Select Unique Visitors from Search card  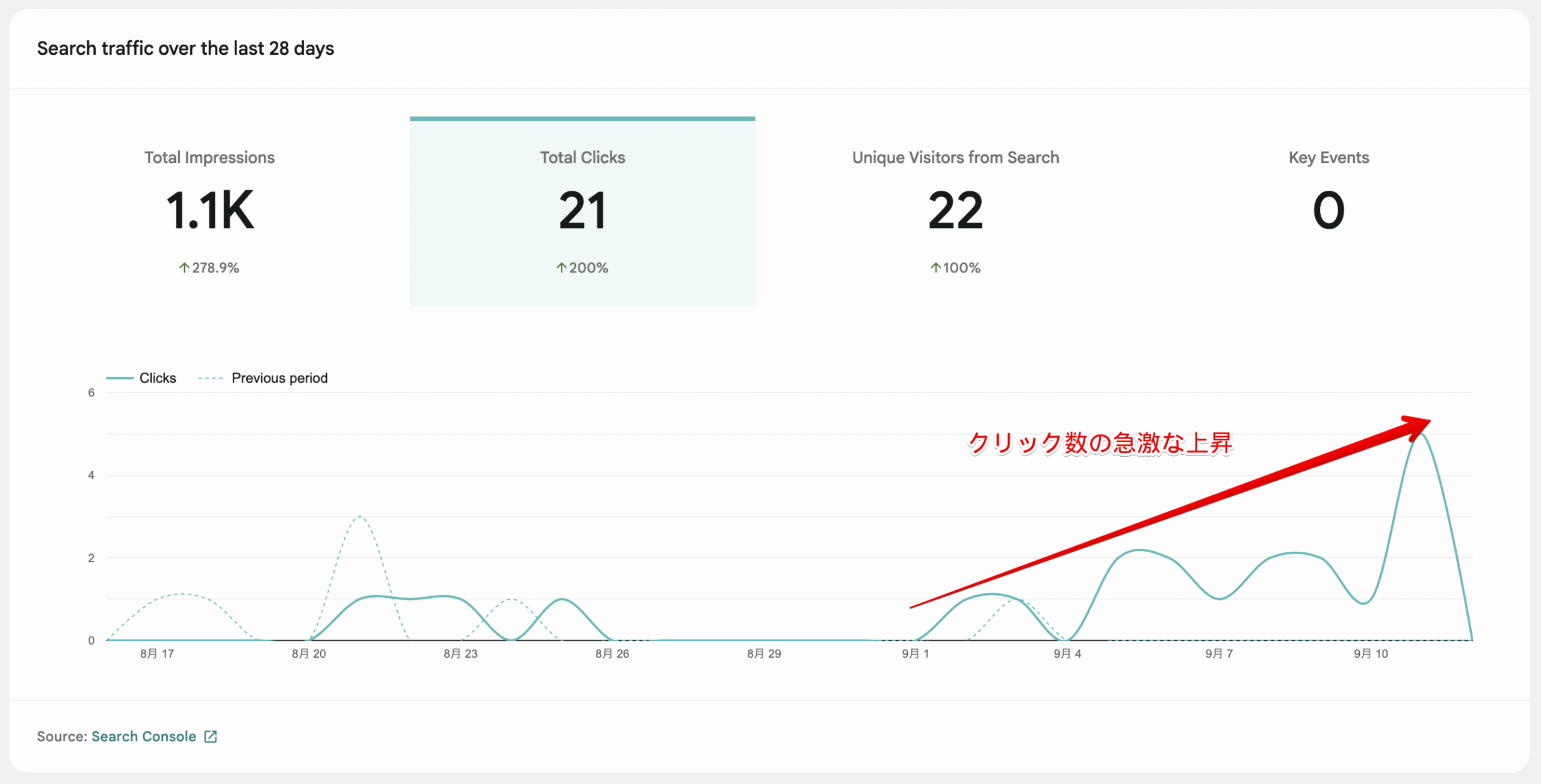955,211
